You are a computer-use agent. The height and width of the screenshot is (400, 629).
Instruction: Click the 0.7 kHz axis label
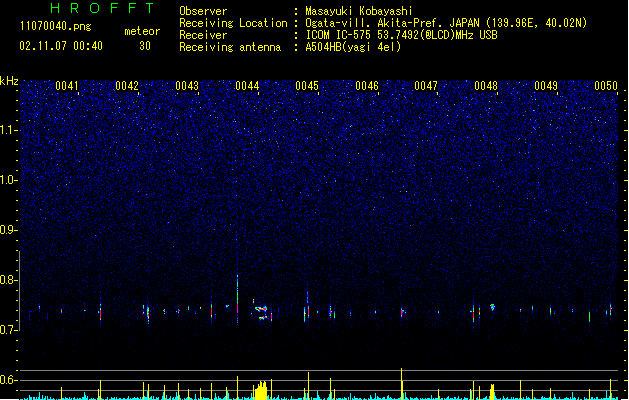[7, 330]
